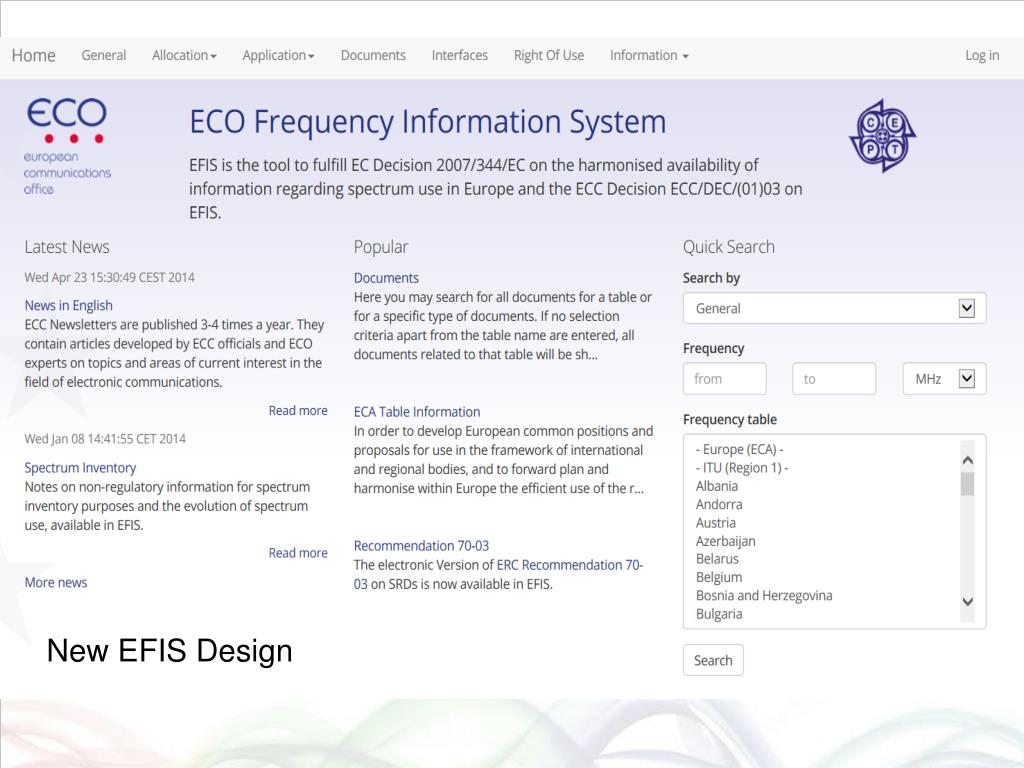
Task: Open the Interfaces navigation item
Action: tap(460, 56)
